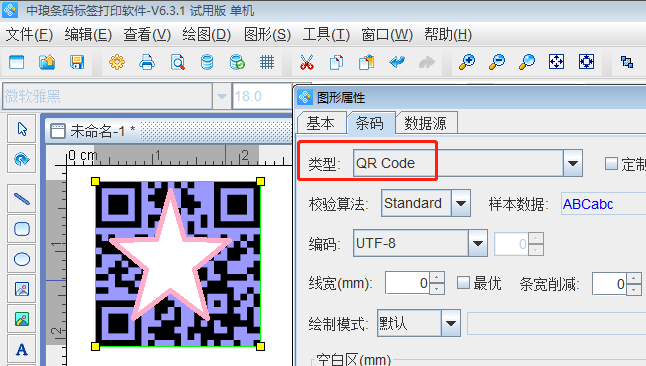Click the copy icon in toolbar
The height and width of the screenshot is (366, 646).
(337, 63)
